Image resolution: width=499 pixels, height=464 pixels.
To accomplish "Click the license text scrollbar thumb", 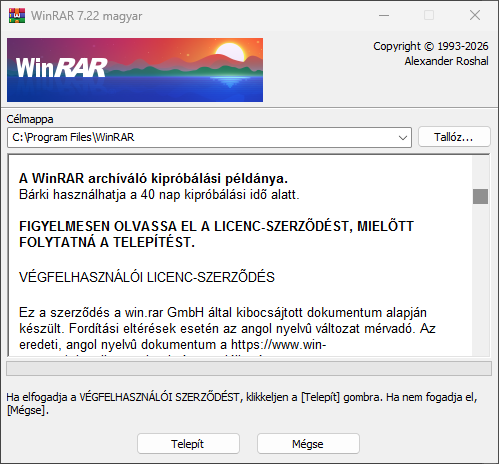I will 480,196.
